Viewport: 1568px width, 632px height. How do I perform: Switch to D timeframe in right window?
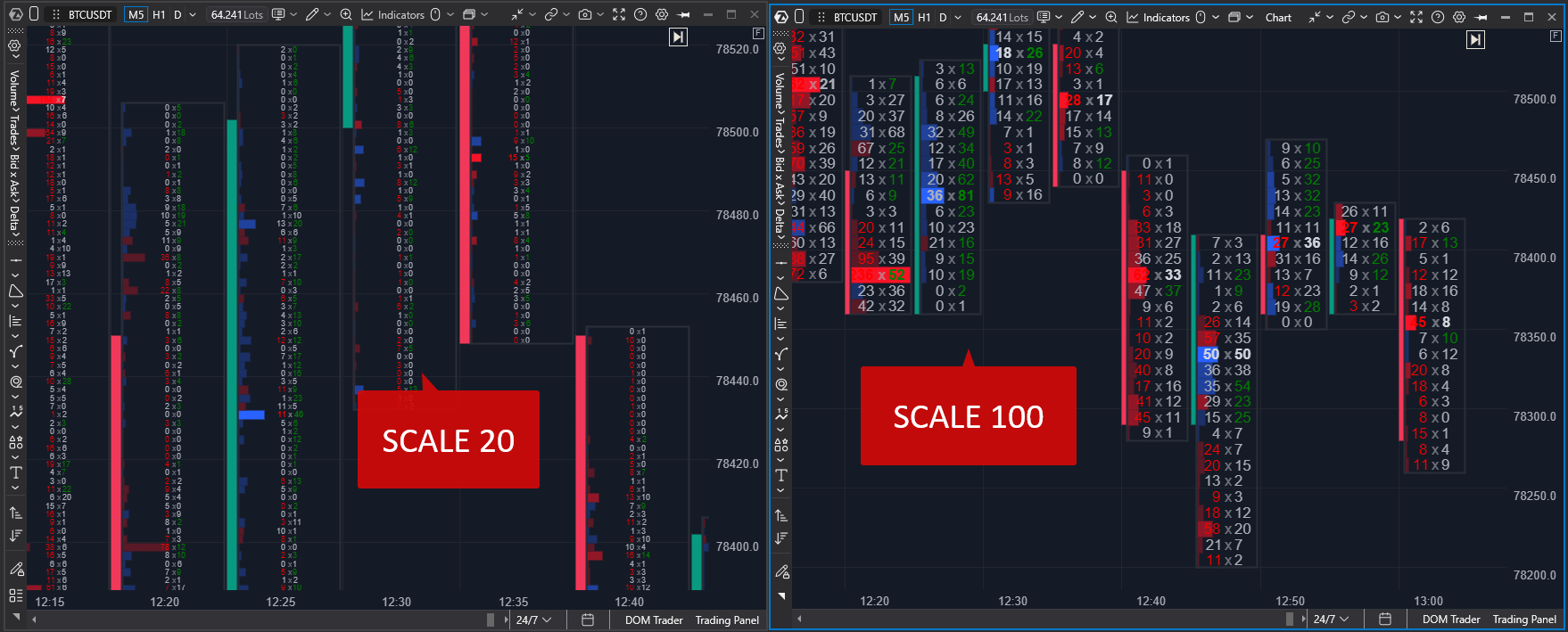coord(944,17)
